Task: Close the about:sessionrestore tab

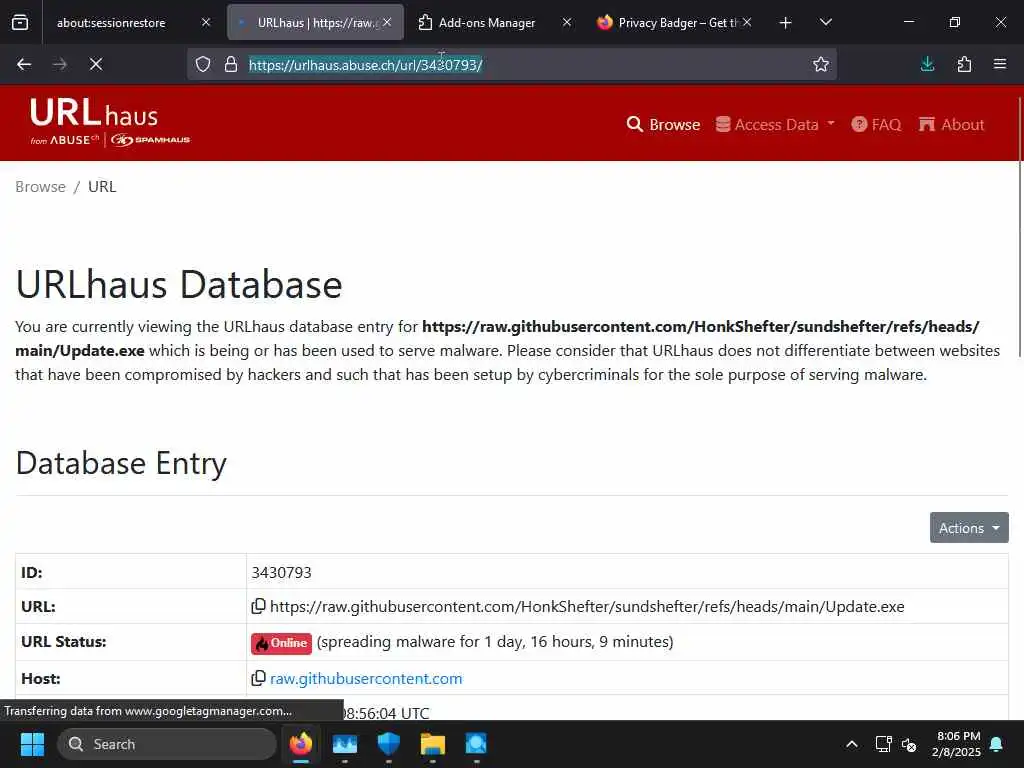Action: click(x=206, y=22)
